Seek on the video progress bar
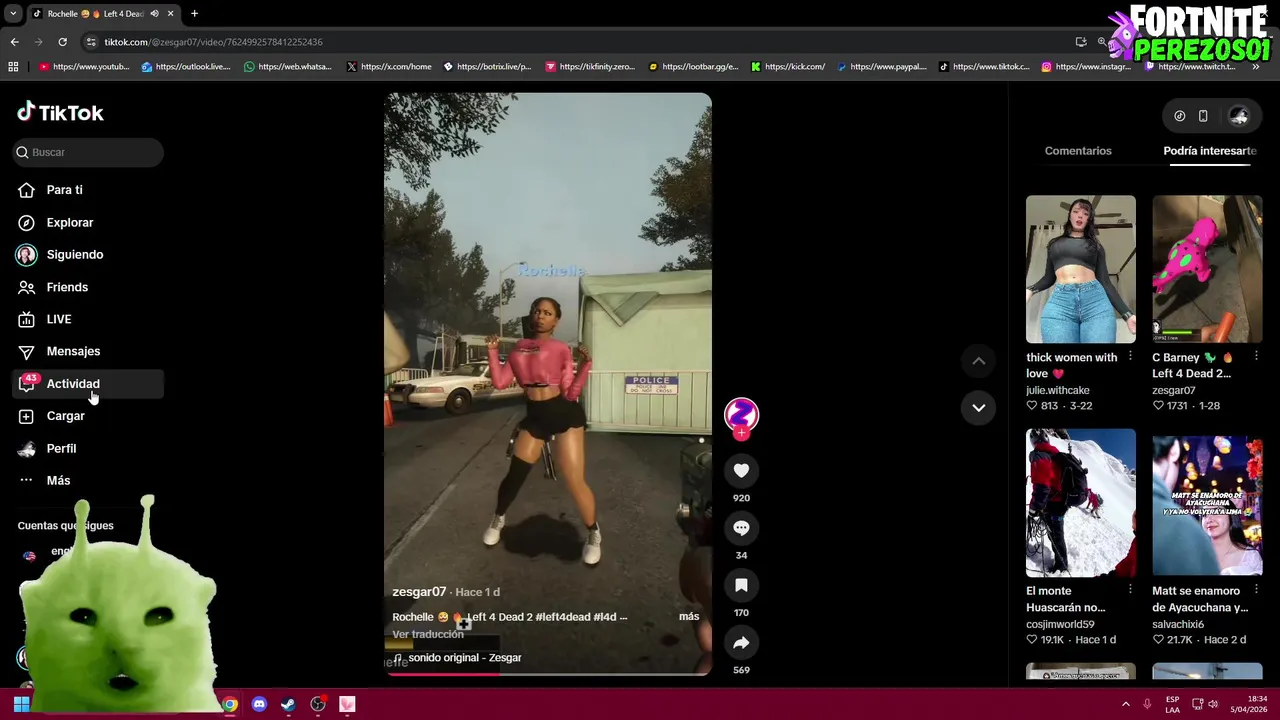The image size is (1280, 720). click(x=548, y=673)
